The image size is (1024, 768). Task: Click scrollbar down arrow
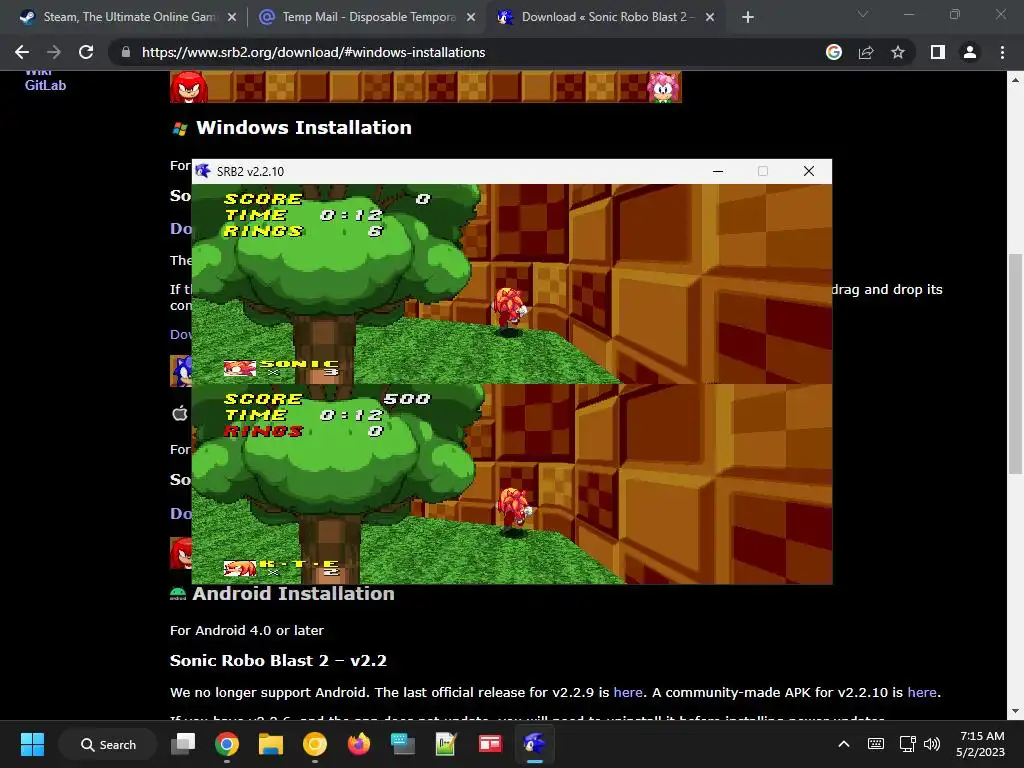click(1015, 711)
